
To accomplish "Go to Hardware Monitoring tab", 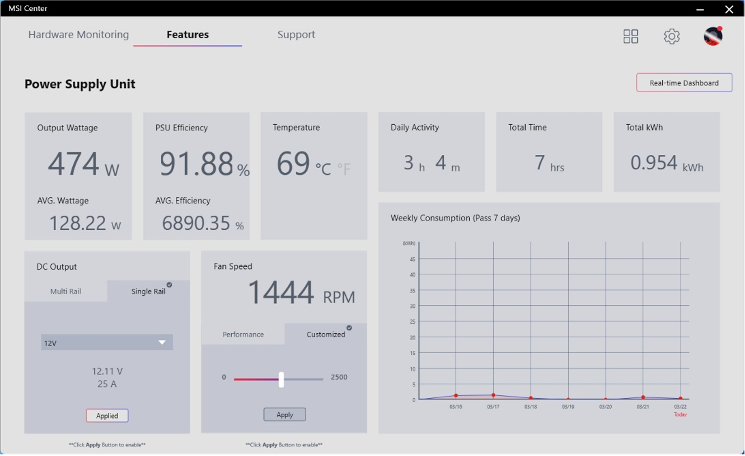I will (x=78, y=35).
